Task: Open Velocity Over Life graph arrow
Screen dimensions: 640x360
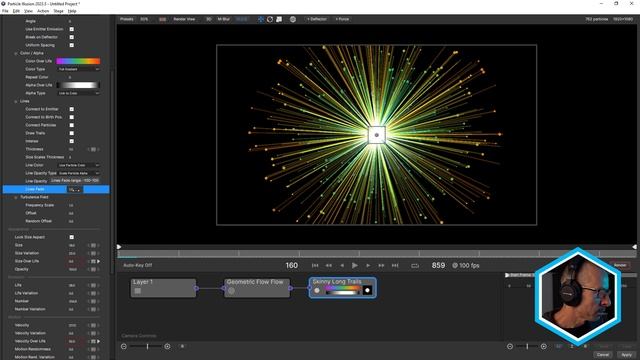Action: coord(98,341)
